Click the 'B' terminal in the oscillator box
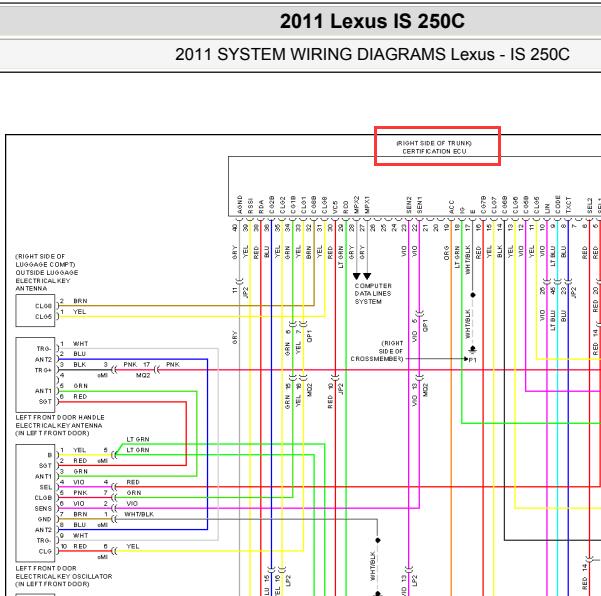This screenshot has height=596, width=601. click(49, 455)
